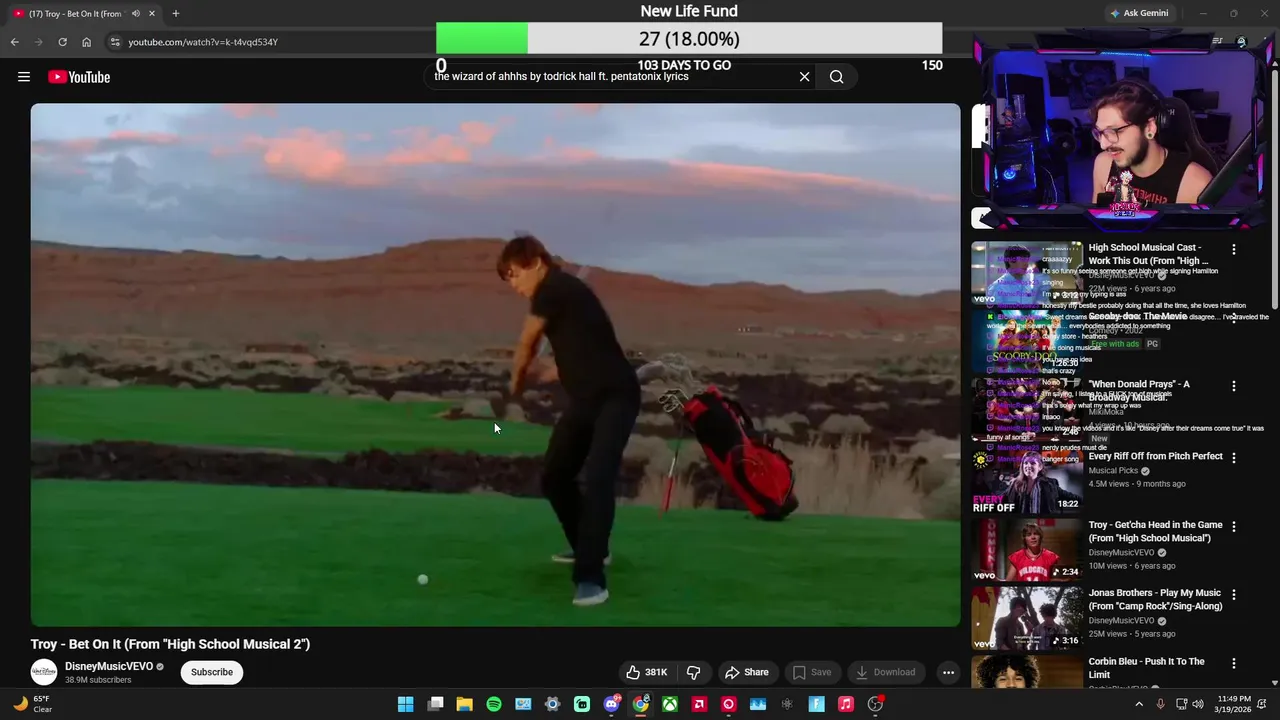Dislike the Bet On It video

tap(693, 672)
